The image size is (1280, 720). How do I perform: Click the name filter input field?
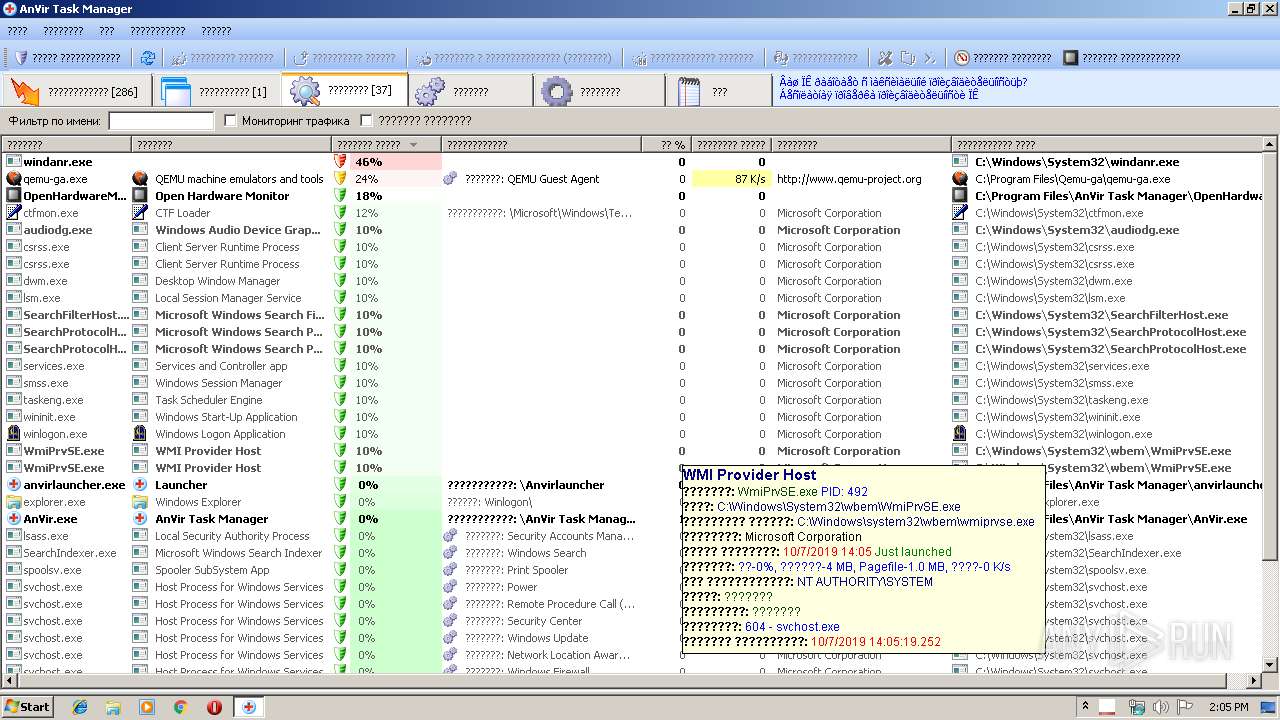[x=161, y=121]
